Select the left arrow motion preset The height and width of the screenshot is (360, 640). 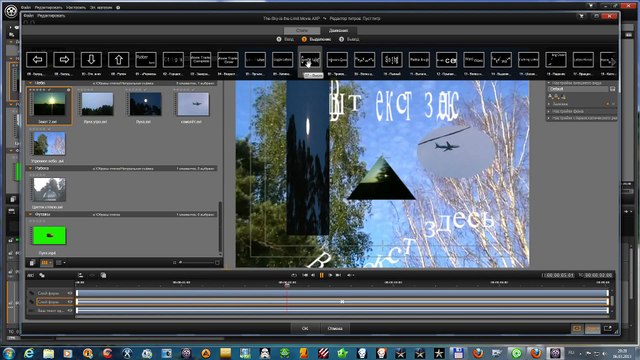(37, 60)
